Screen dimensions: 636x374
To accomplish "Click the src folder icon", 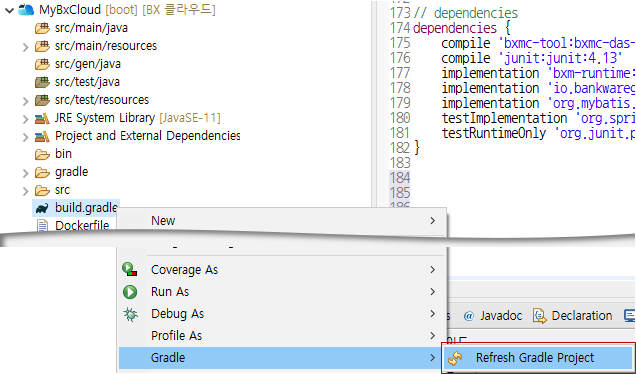I will click(x=42, y=190).
